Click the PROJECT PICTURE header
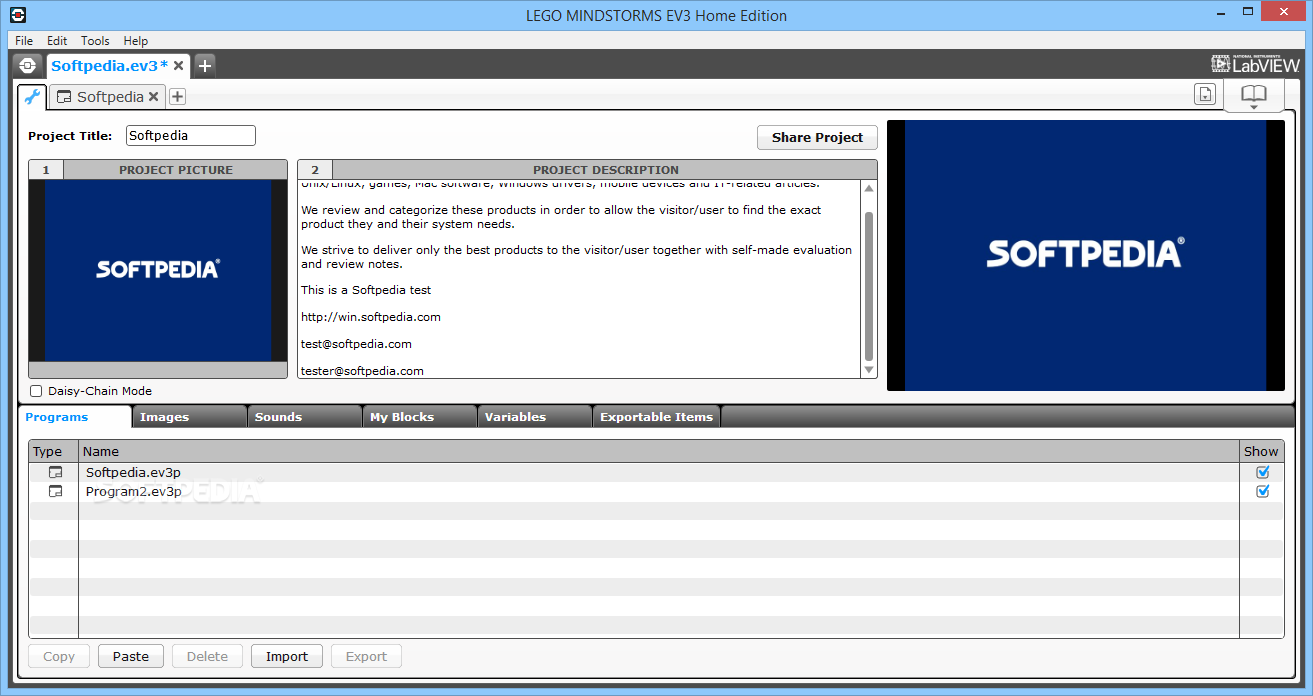The height and width of the screenshot is (696, 1313). click(175, 170)
